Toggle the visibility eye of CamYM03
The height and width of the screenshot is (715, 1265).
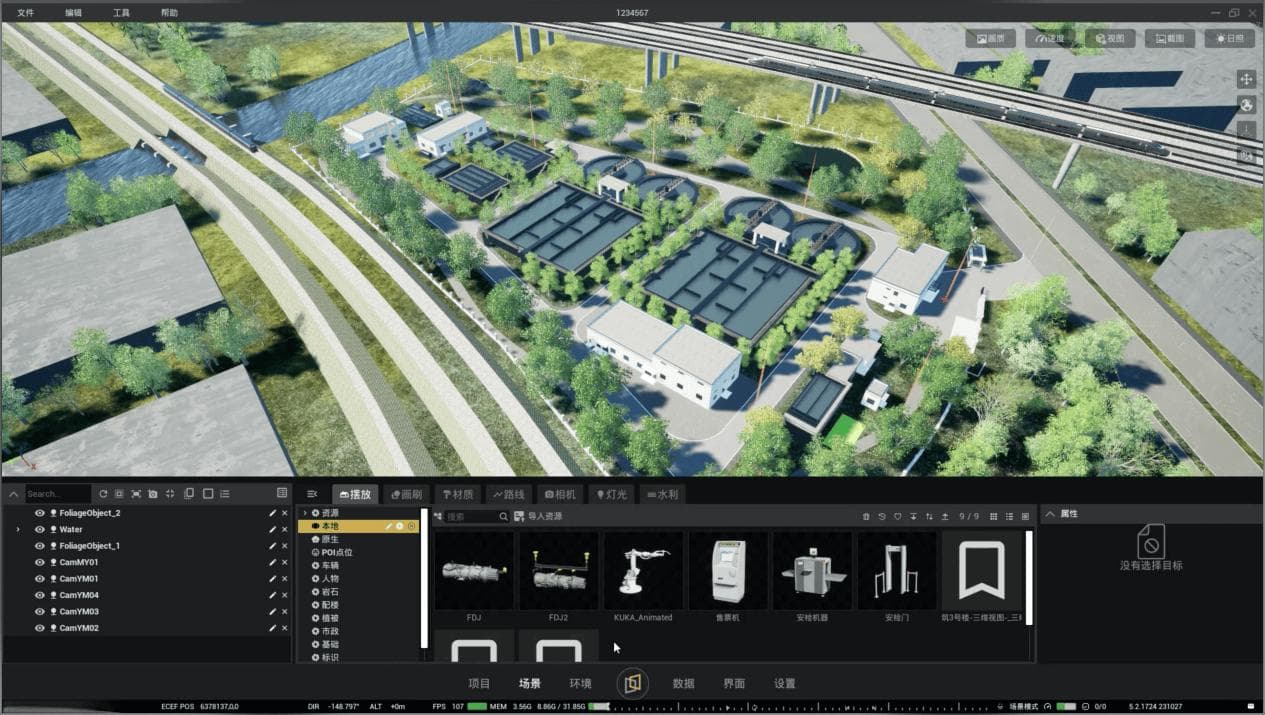[x=40, y=611]
